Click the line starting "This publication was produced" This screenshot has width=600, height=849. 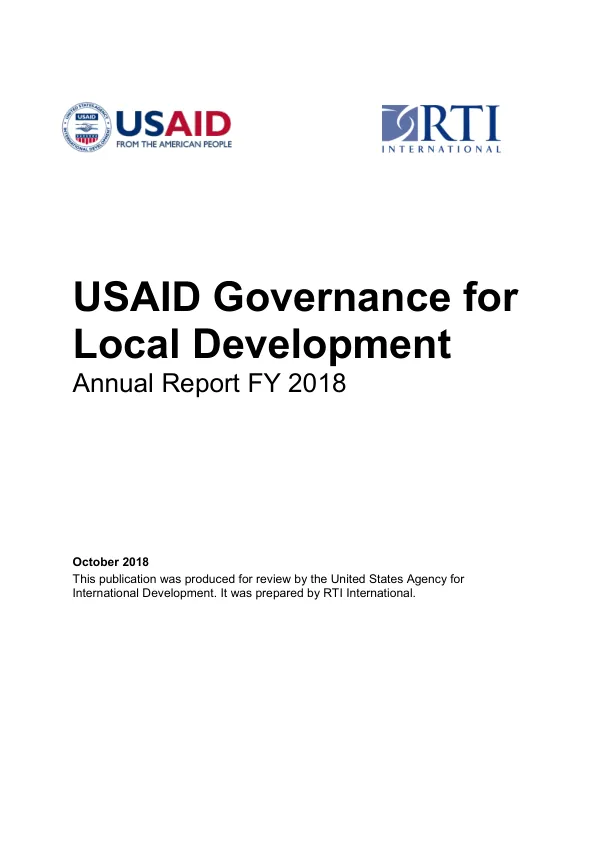tap(268, 579)
